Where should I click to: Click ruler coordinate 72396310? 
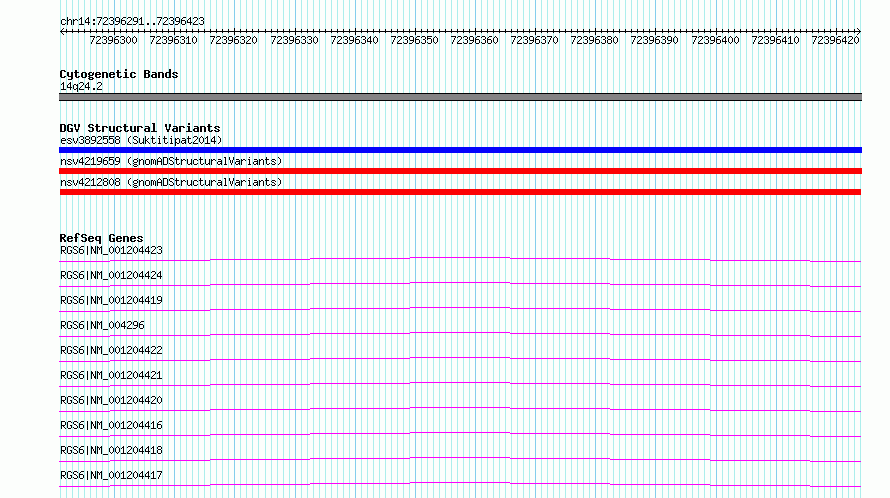tap(173, 40)
